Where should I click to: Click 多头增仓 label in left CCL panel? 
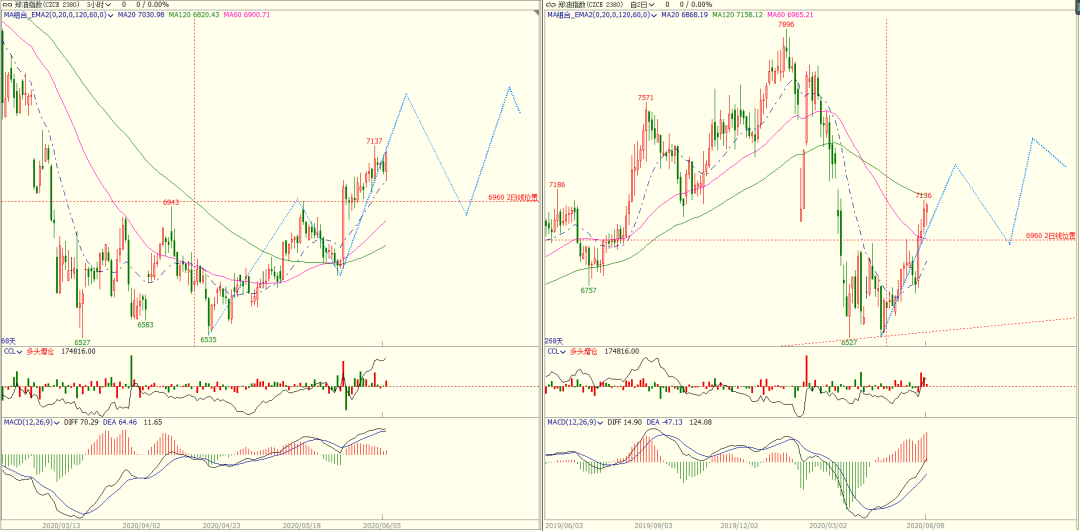pyautogui.click(x=40, y=351)
